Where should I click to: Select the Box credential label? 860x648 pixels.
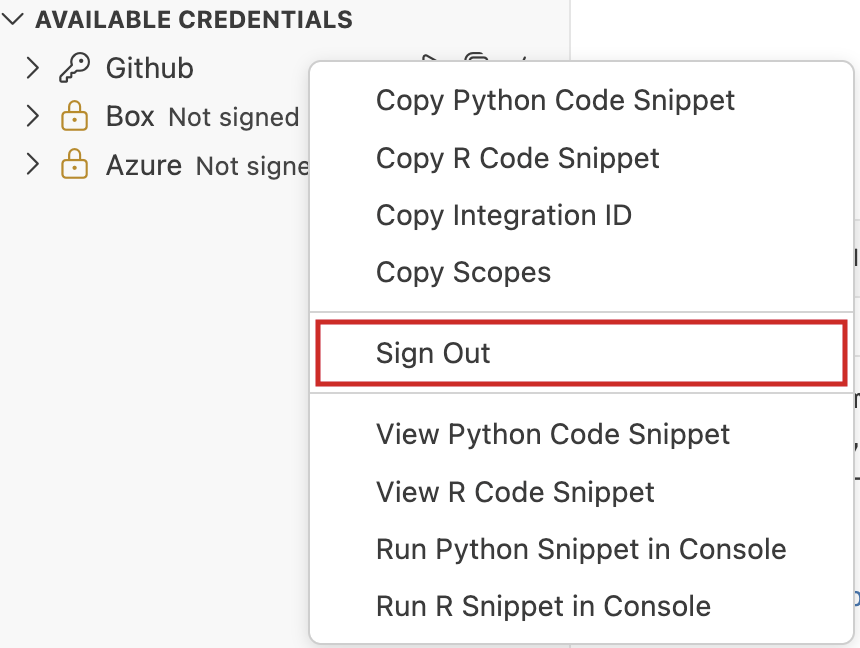pos(130,117)
